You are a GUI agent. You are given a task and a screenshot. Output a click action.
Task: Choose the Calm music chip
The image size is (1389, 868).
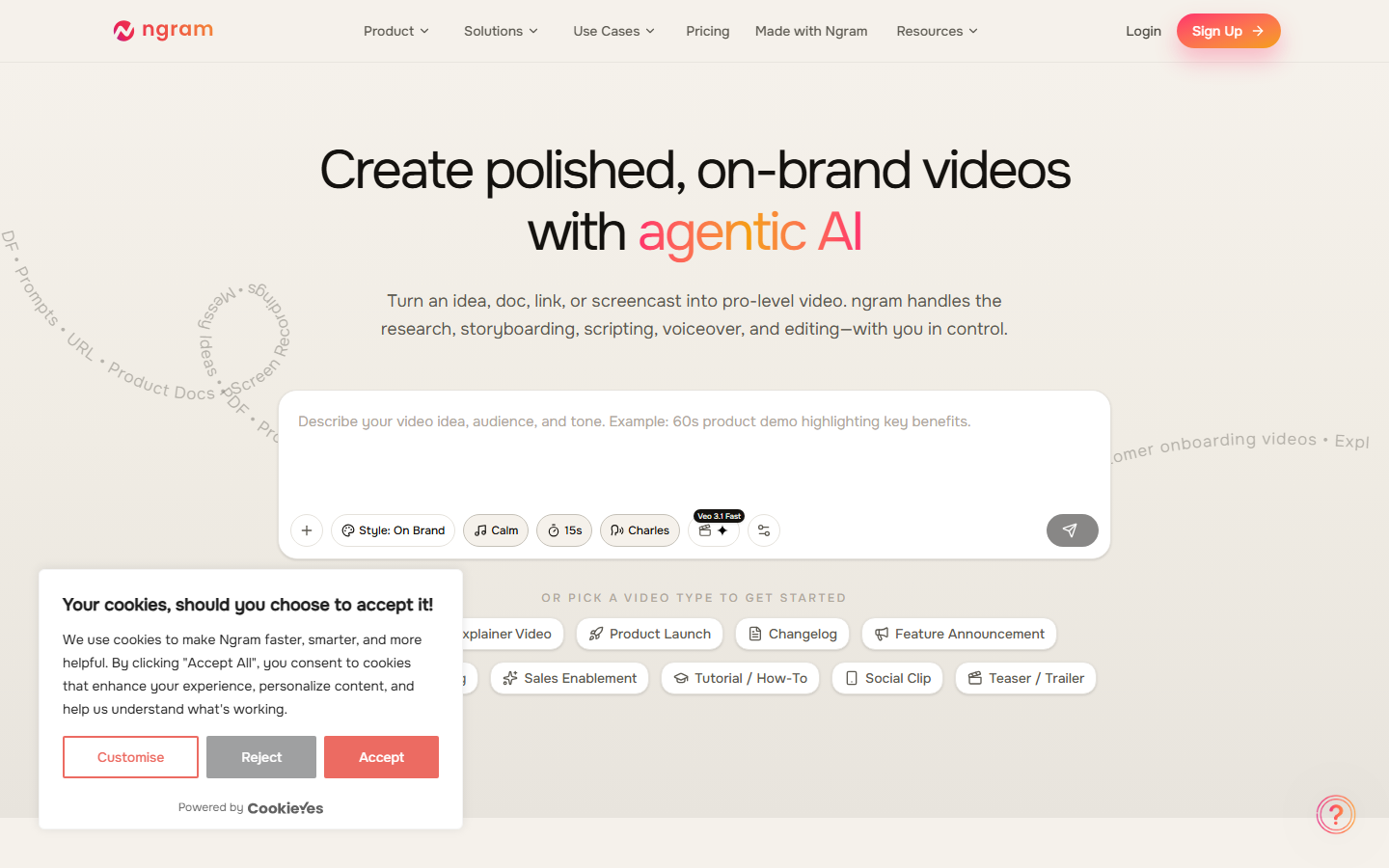(x=496, y=530)
